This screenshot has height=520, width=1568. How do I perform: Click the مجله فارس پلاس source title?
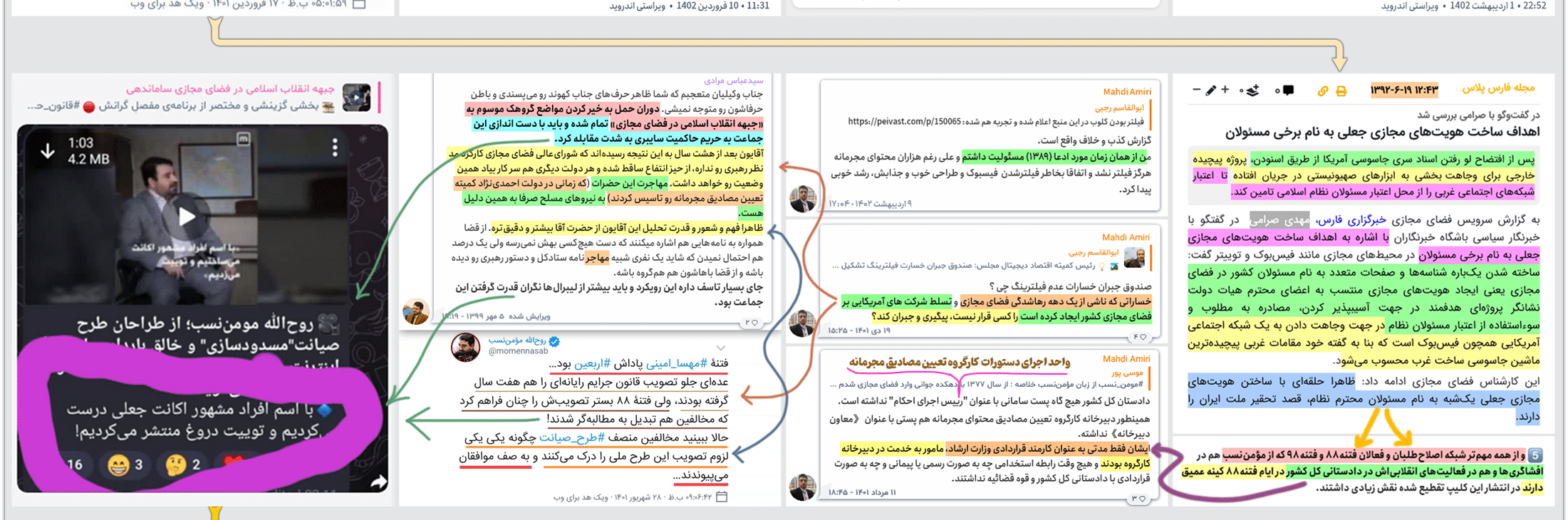(1498, 88)
